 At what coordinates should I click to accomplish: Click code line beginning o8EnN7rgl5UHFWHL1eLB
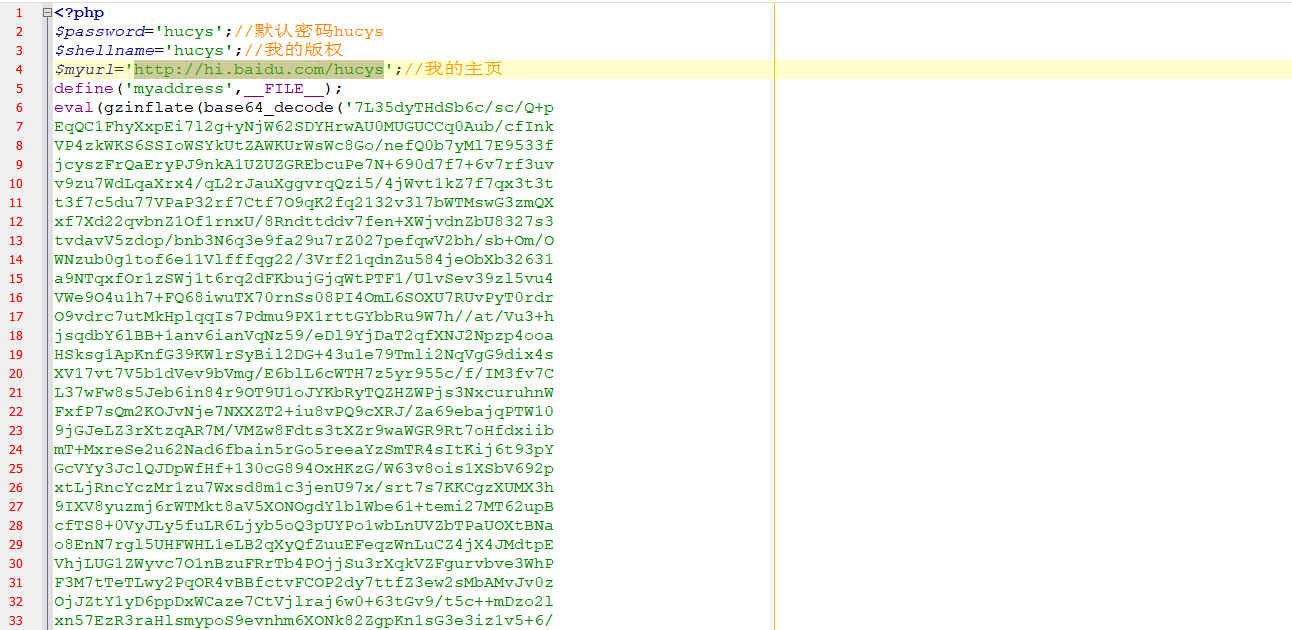tap(304, 545)
